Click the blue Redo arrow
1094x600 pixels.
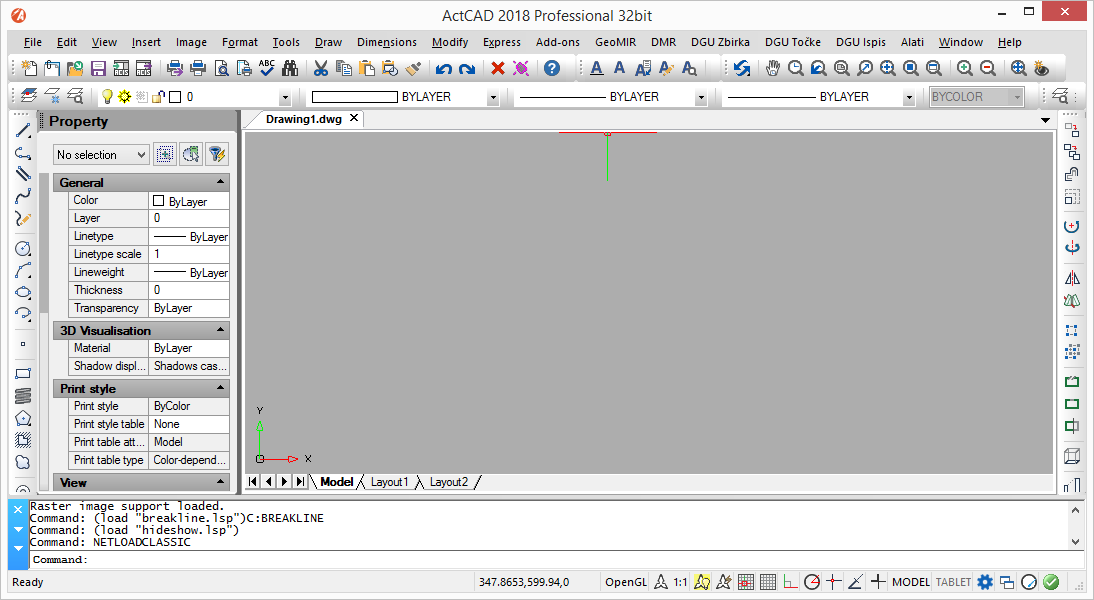click(467, 68)
